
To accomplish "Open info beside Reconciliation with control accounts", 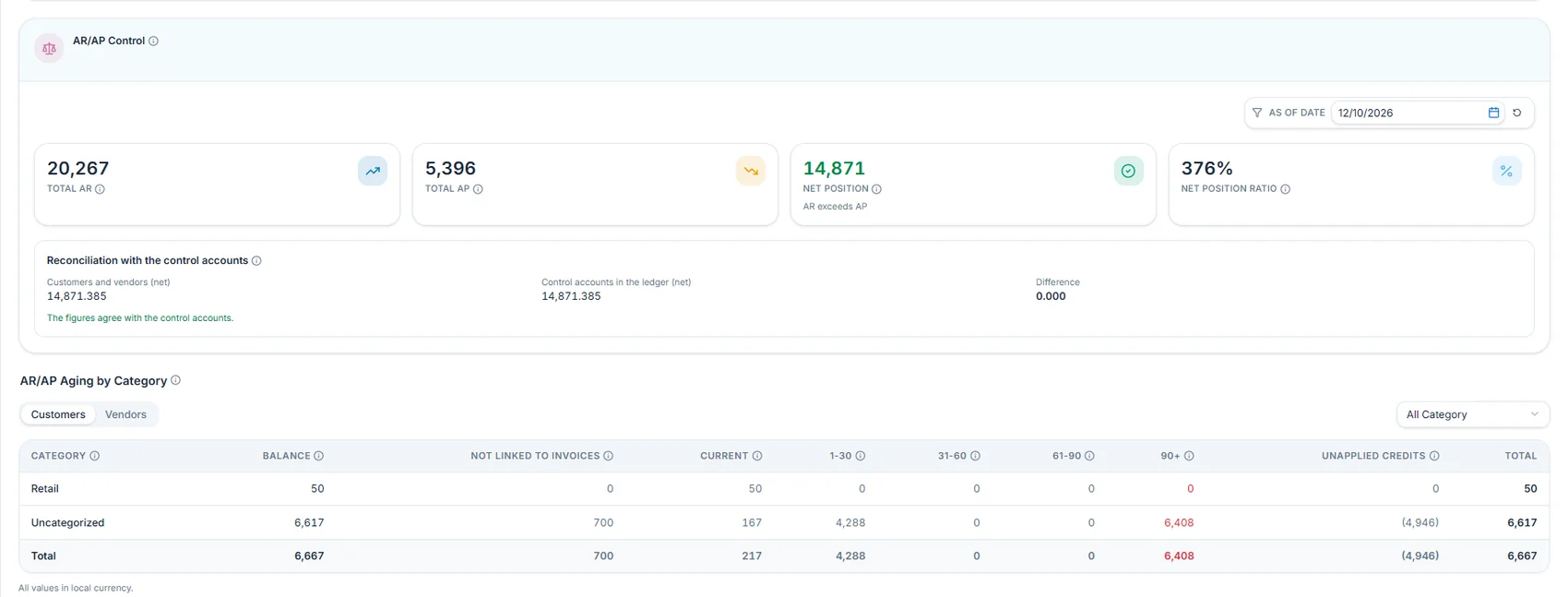I will pos(256,261).
